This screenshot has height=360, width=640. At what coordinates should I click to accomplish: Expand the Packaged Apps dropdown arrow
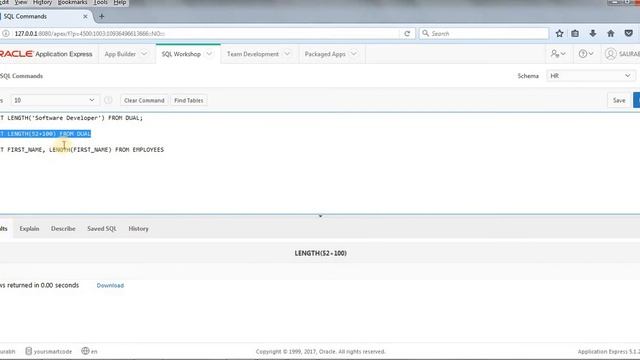point(354,54)
